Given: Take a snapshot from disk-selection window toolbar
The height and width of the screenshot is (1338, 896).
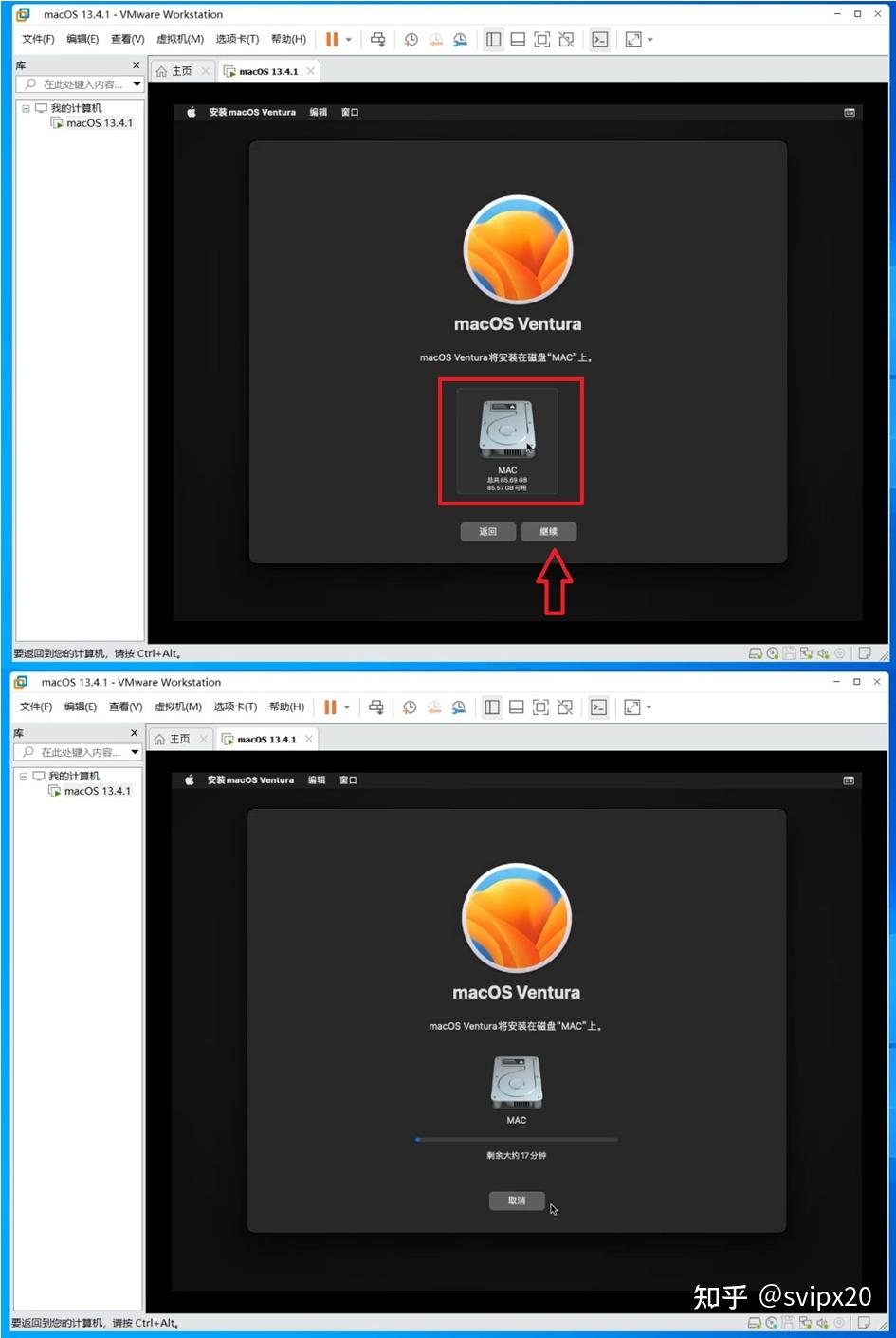Looking at the screenshot, I should click(x=411, y=40).
